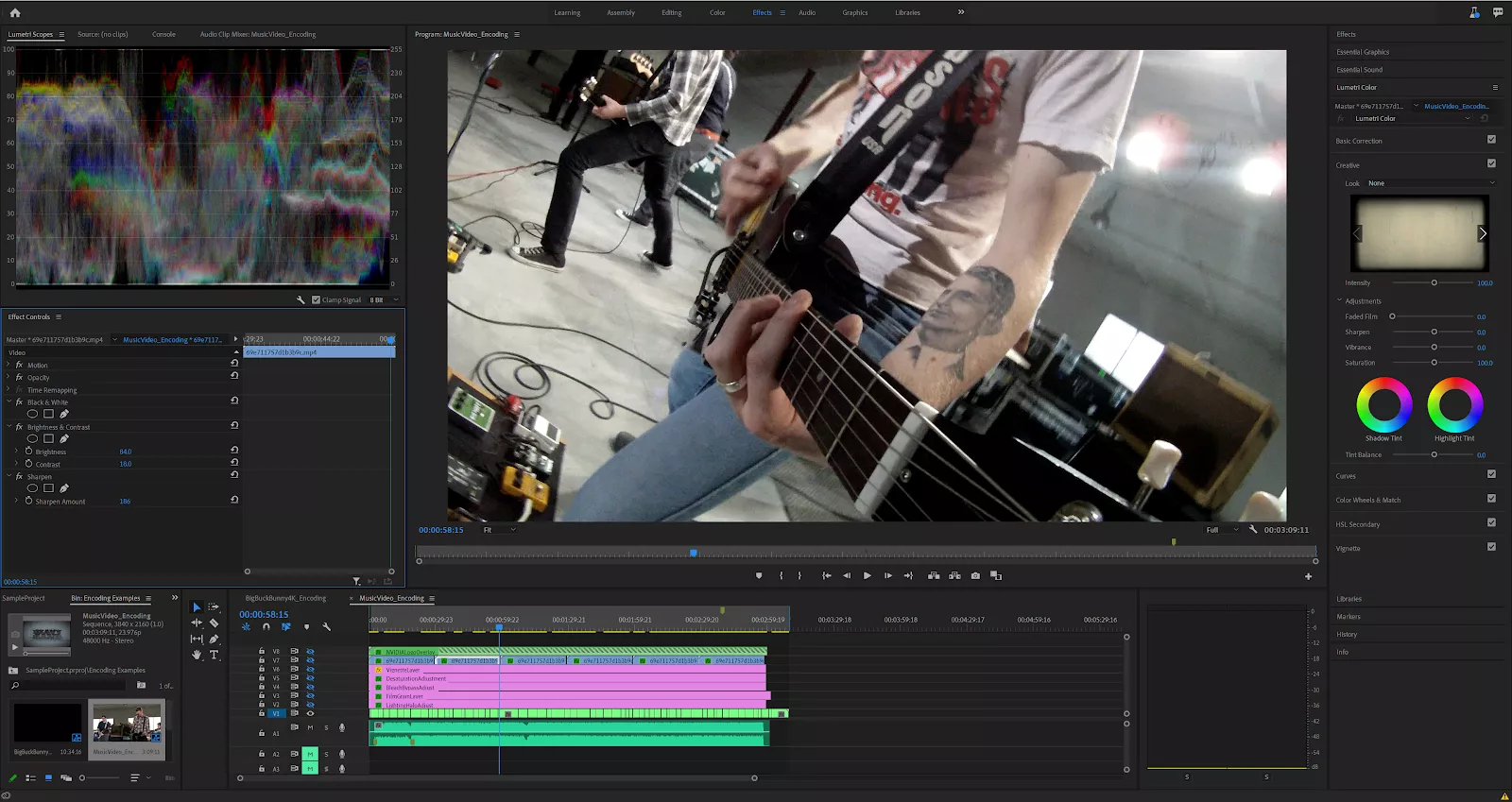Viewport: 1512px width, 802px height.
Task: Switch project bin to list view
Action: 31,778
